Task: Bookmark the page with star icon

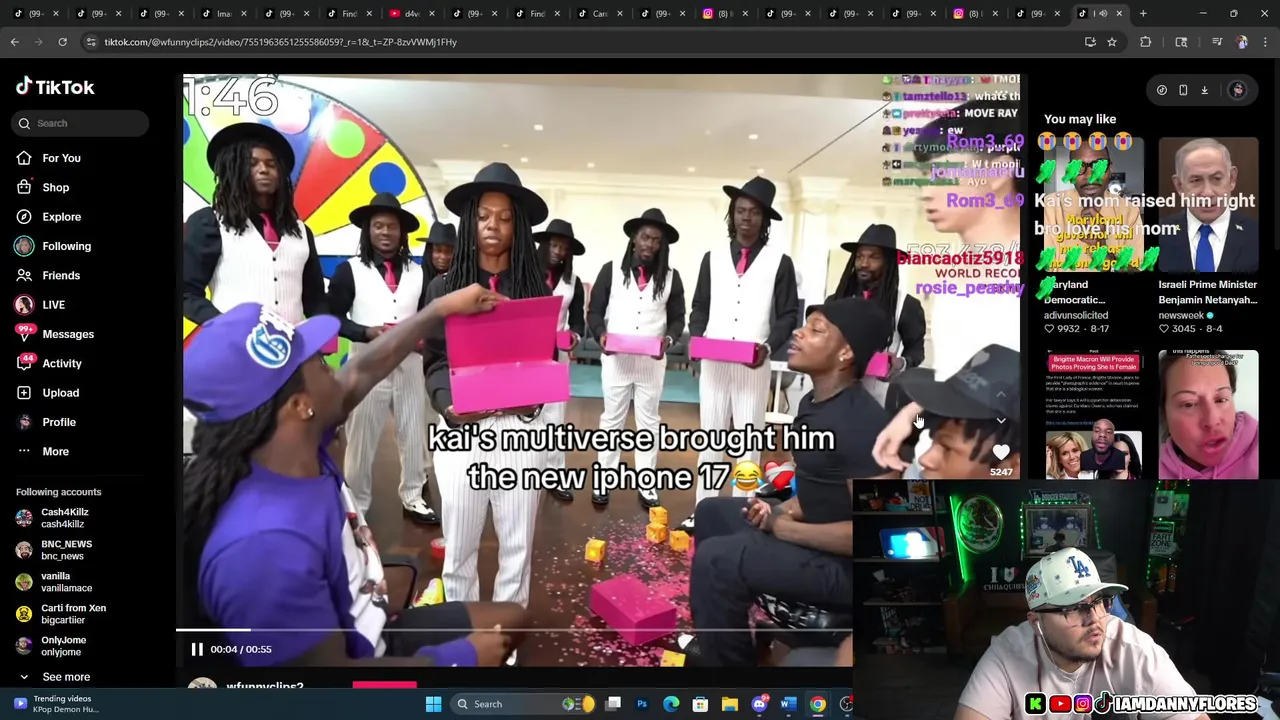Action: (1111, 42)
